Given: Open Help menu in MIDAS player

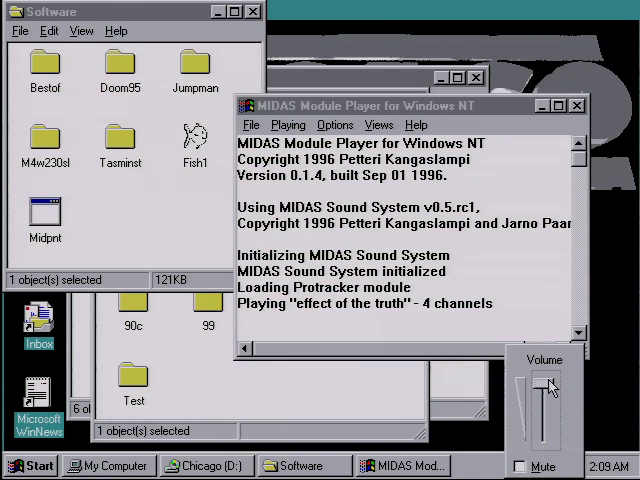Looking at the screenshot, I should point(416,125).
